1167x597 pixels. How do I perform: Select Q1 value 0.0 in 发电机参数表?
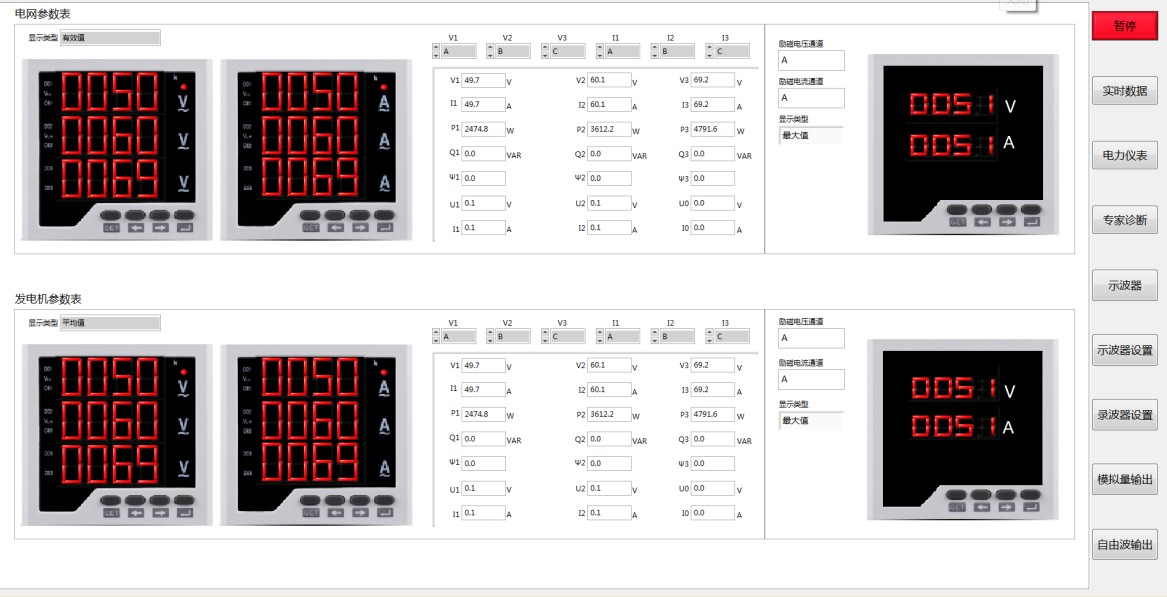(x=483, y=438)
